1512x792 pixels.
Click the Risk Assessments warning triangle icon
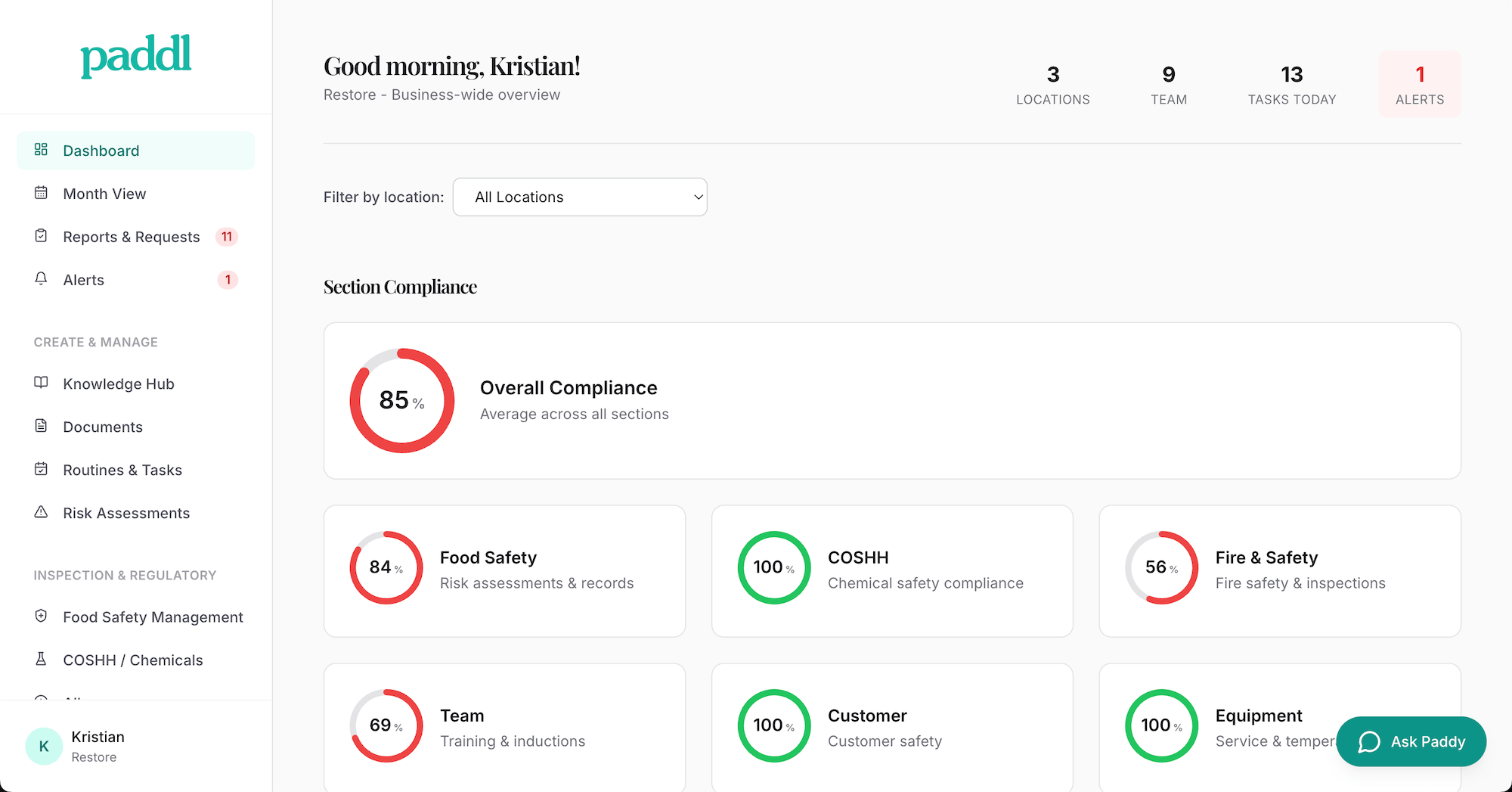click(41, 512)
